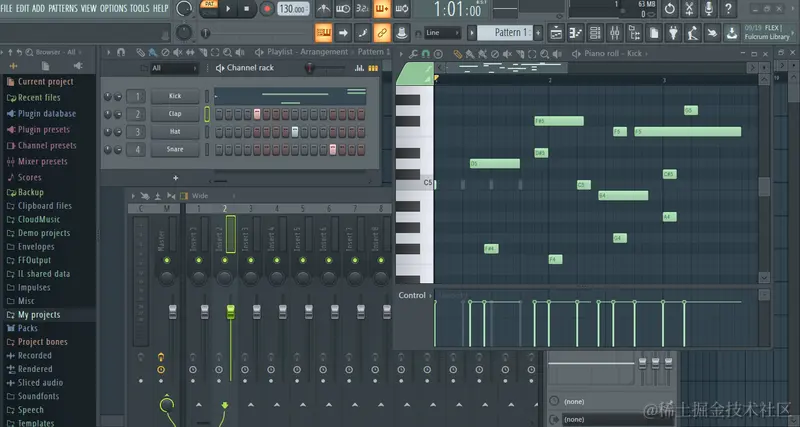
Task: Open the Playlist menu arrow
Action: (x=108, y=53)
